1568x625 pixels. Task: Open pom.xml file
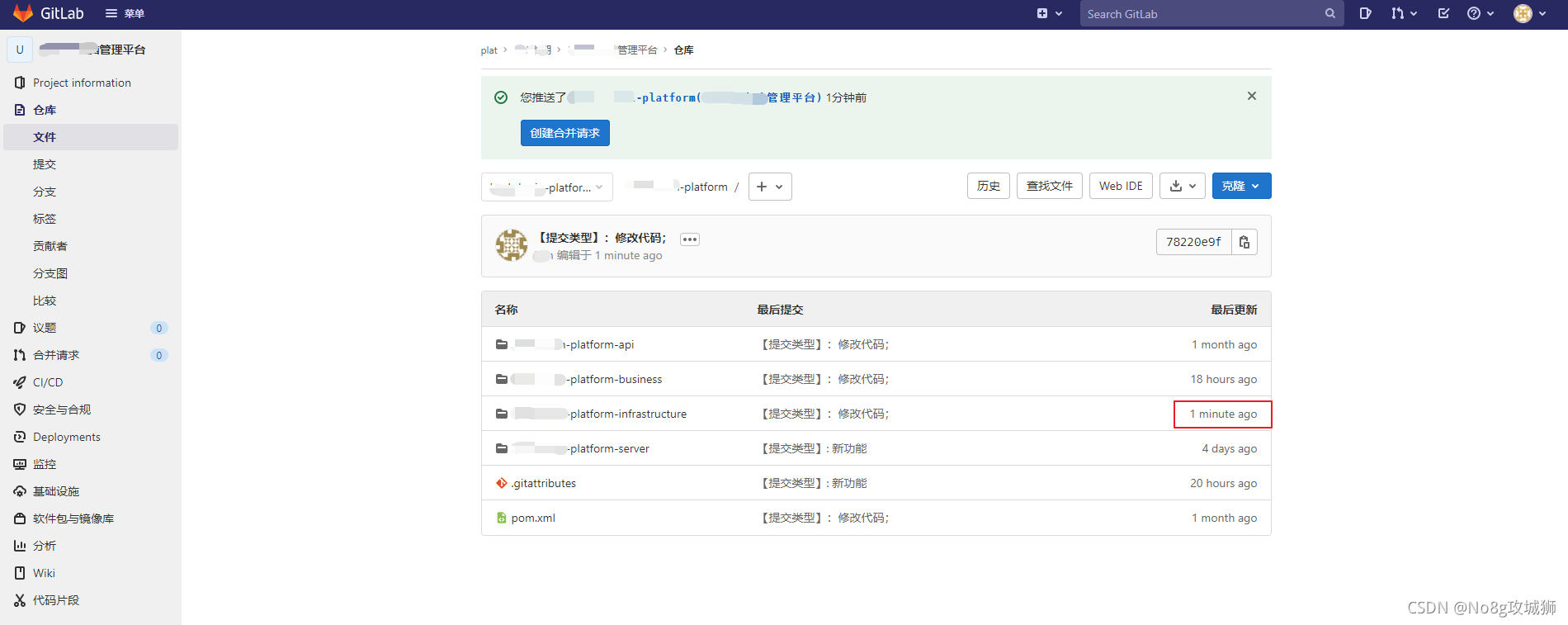(x=533, y=518)
